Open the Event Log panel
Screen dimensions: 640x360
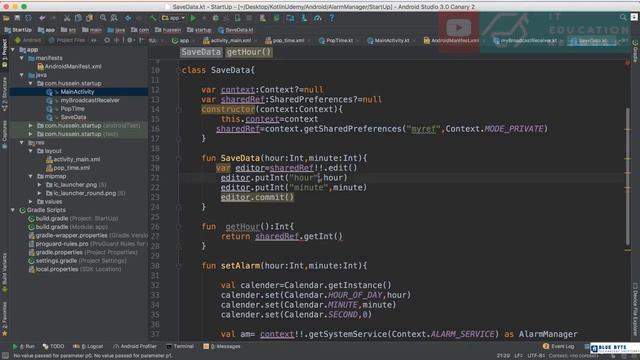pos(558,346)
